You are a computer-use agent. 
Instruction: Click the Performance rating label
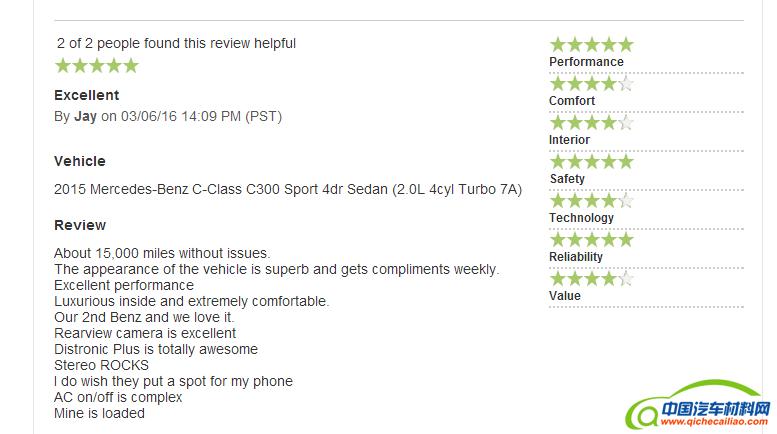click(x=586, y=62)
